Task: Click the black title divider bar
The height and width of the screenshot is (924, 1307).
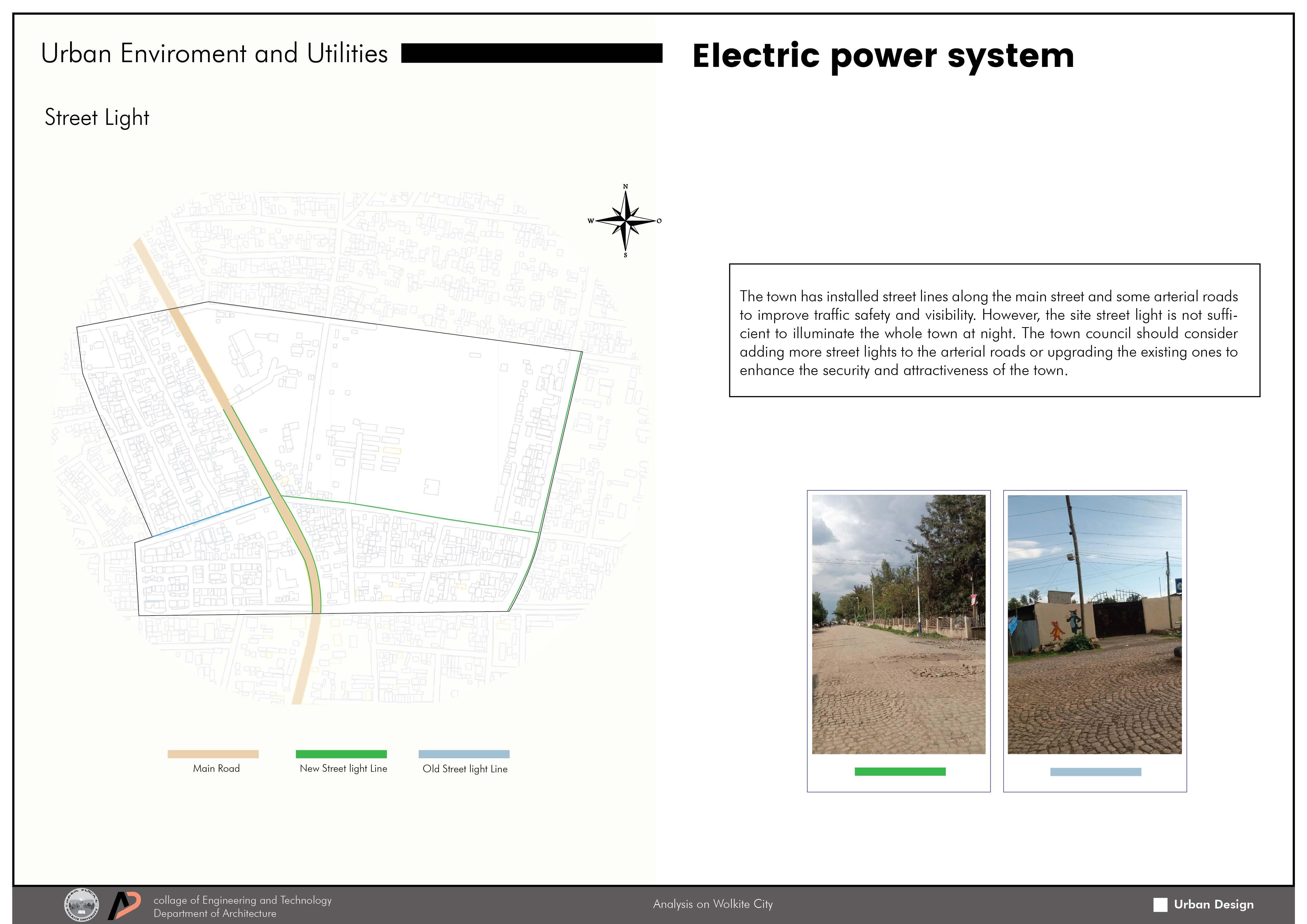Action: tap(532, 53)
